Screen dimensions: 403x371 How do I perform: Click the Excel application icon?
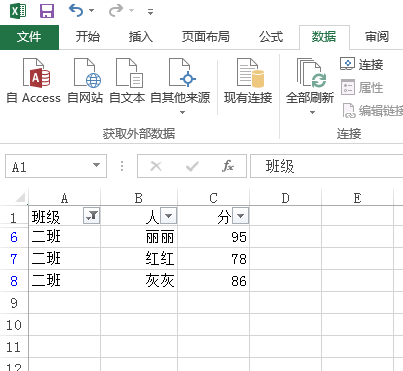click(18, 11)
